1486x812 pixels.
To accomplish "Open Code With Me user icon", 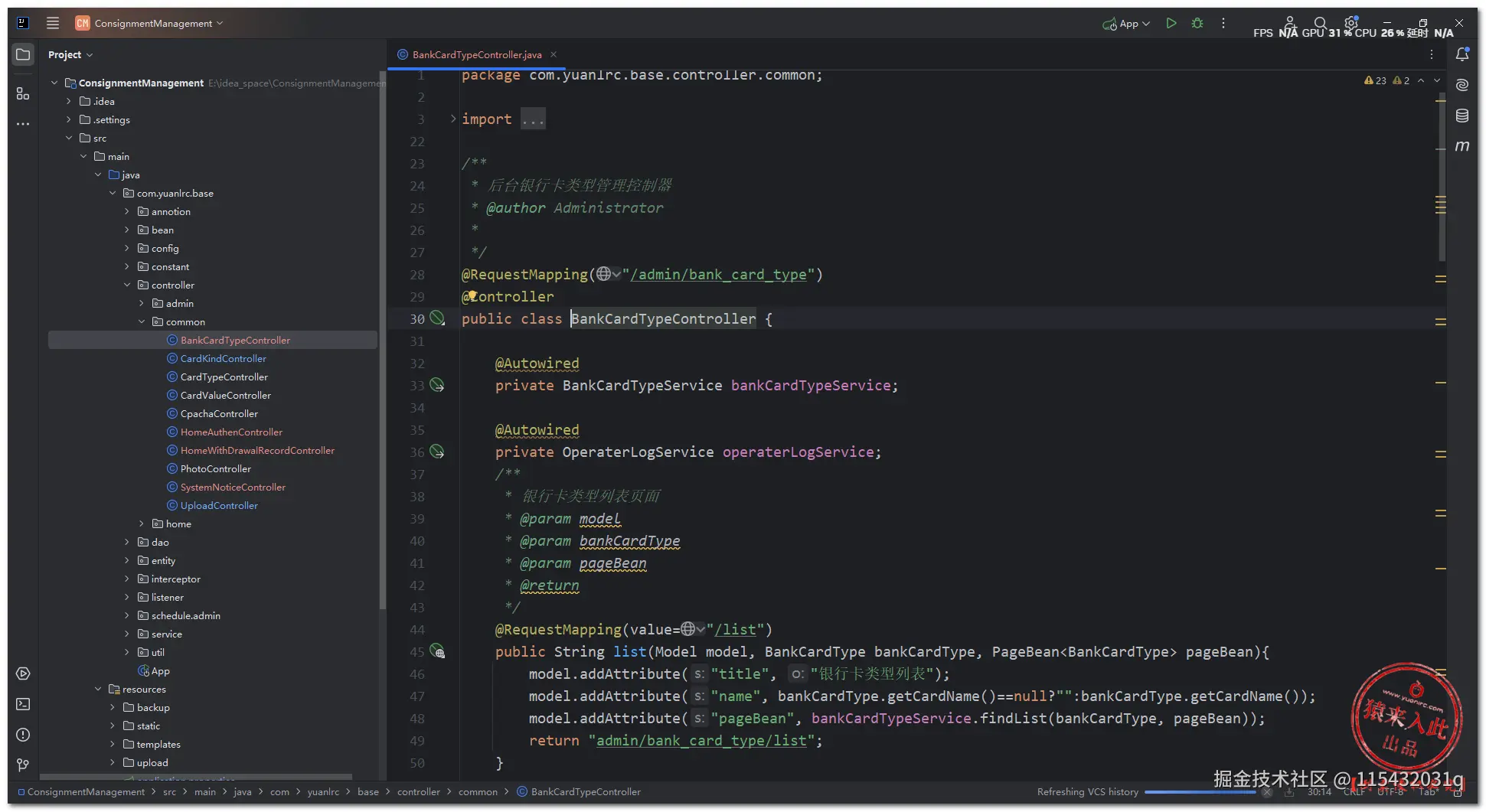I will pos(1290,23).
